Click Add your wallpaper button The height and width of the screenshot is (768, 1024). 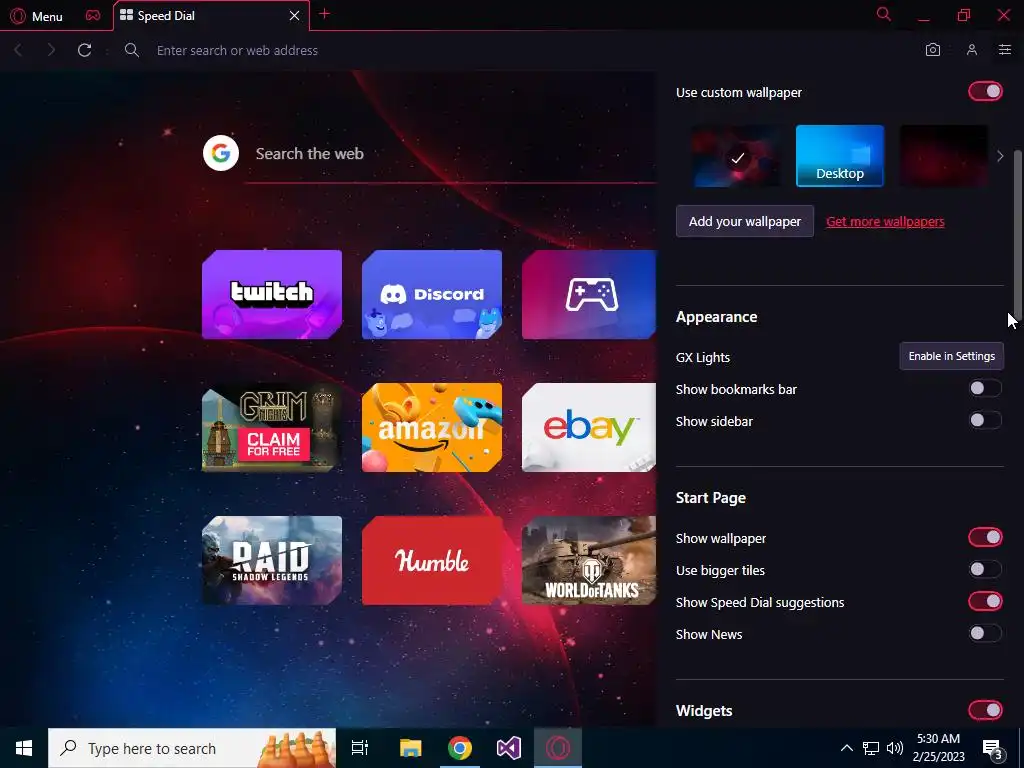[744, 221]
